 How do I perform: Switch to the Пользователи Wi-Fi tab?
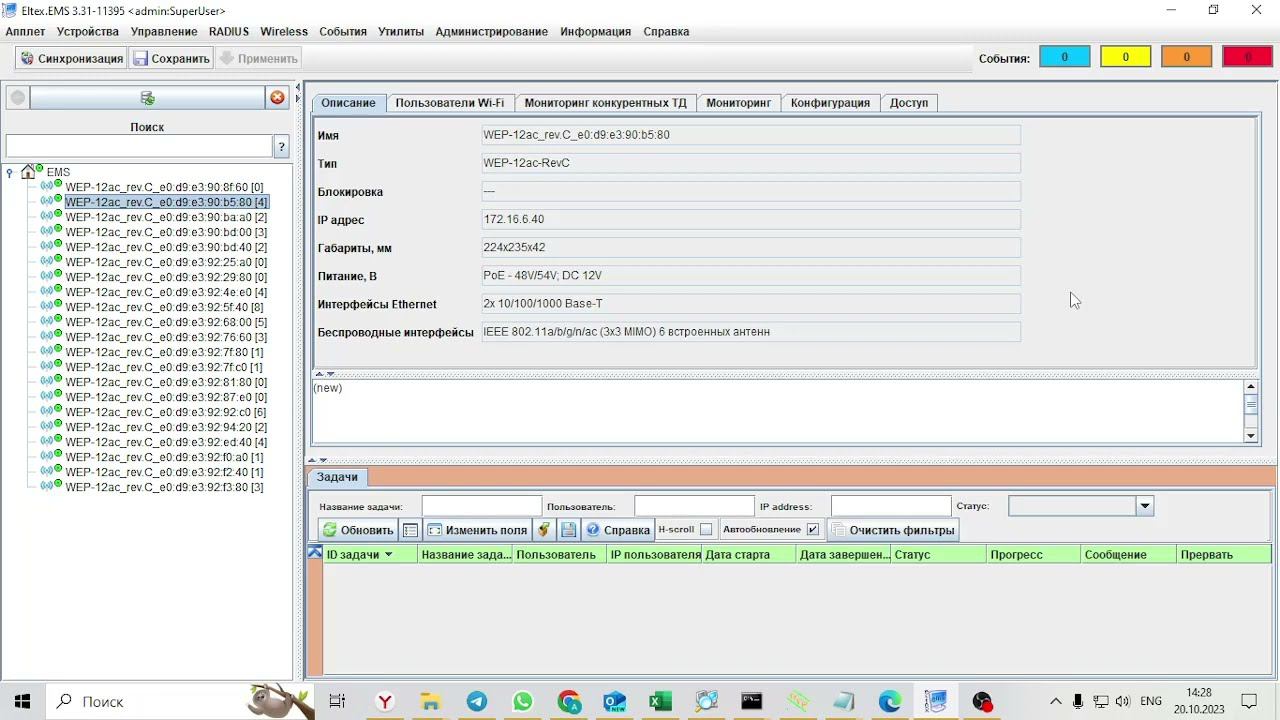pos(450,103)
